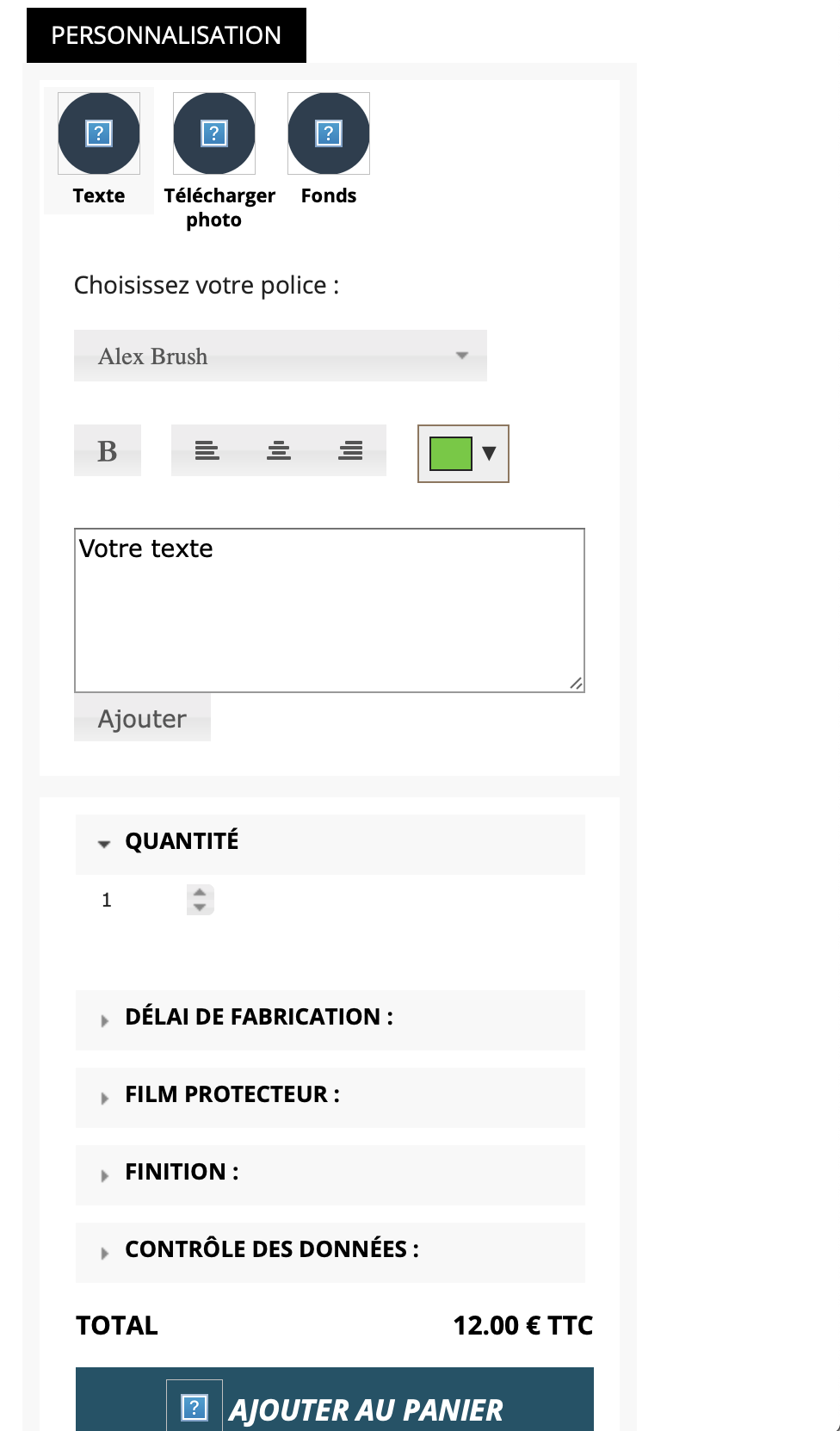Click inside the Votre texte field
Screen dimensions: 840x1431
[330, 610]
